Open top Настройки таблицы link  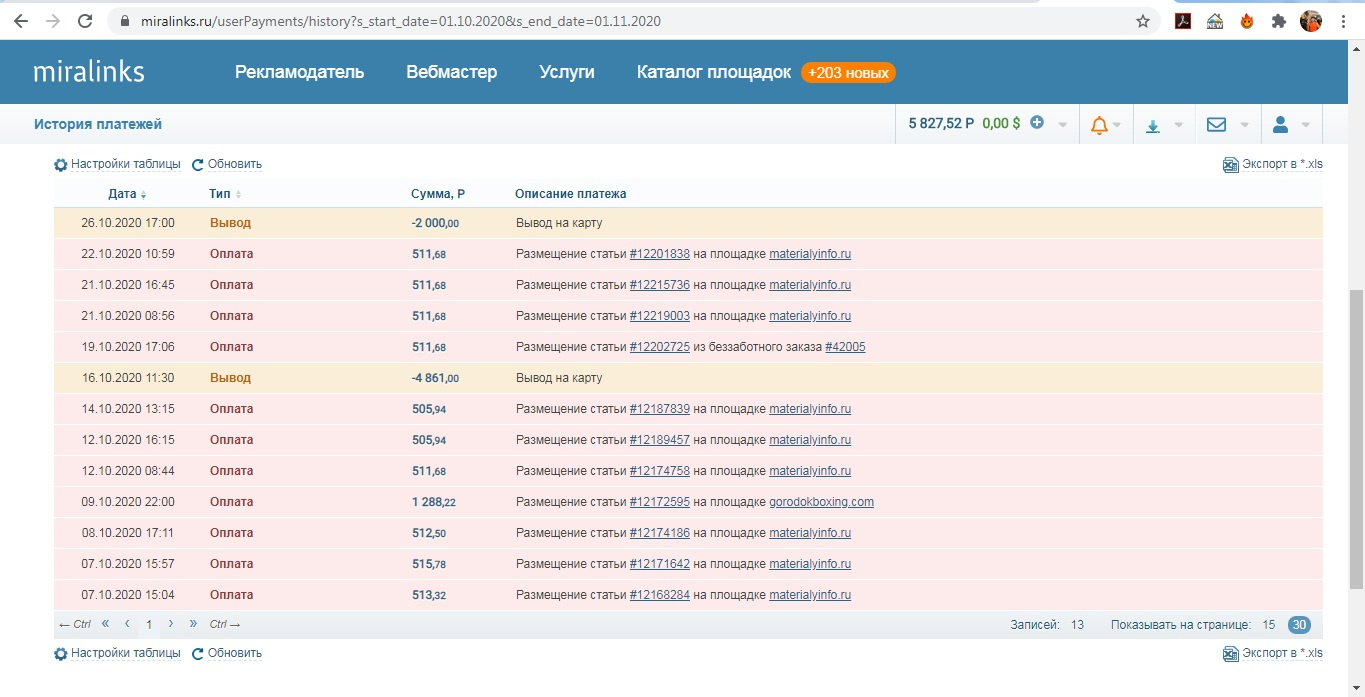tap(126, 164)
